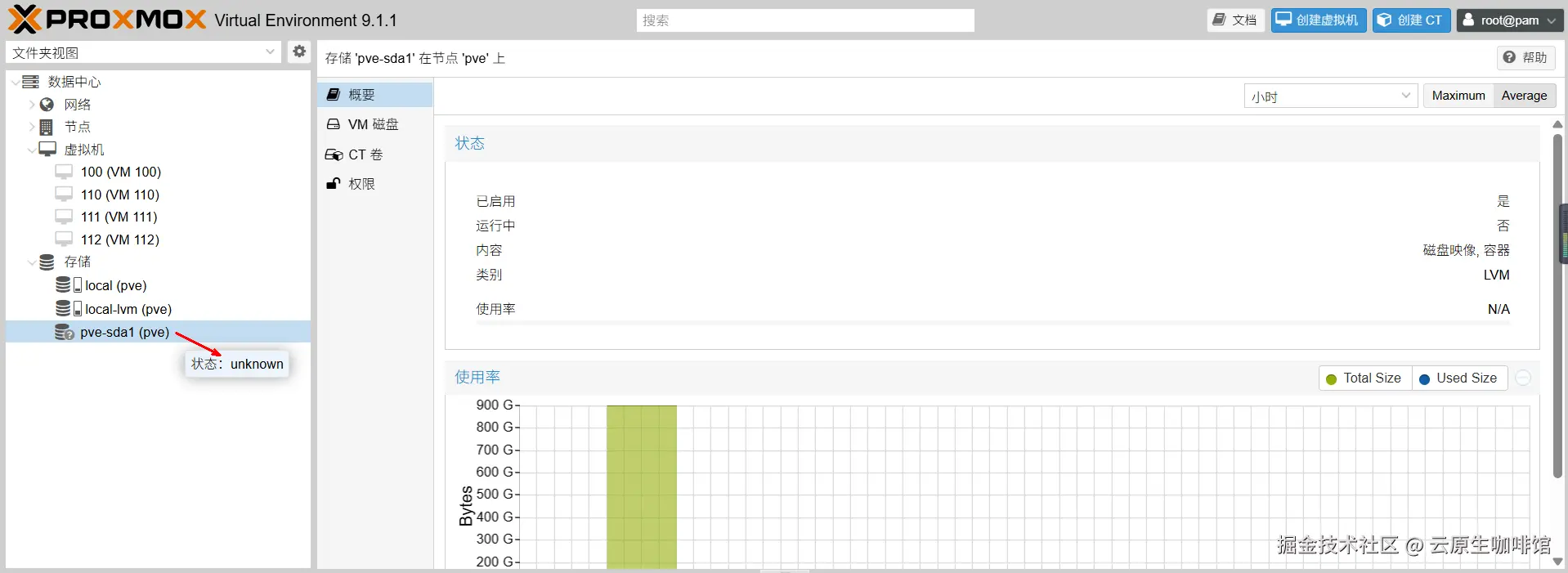Click the Proxmox logo
1568x573 pixels.
pyautogui.click(x=107, y=20)
